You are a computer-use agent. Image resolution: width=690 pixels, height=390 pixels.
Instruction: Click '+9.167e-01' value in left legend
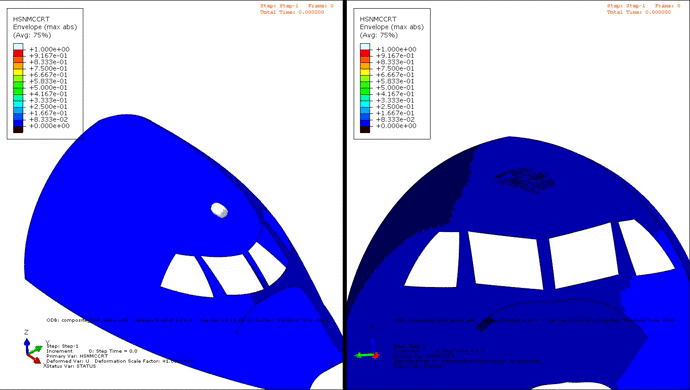(x=48, y=56)
